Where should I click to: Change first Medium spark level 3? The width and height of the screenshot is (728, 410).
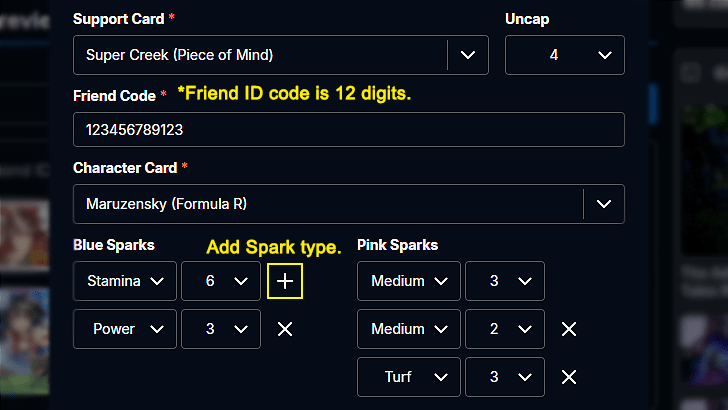(505, 281)
